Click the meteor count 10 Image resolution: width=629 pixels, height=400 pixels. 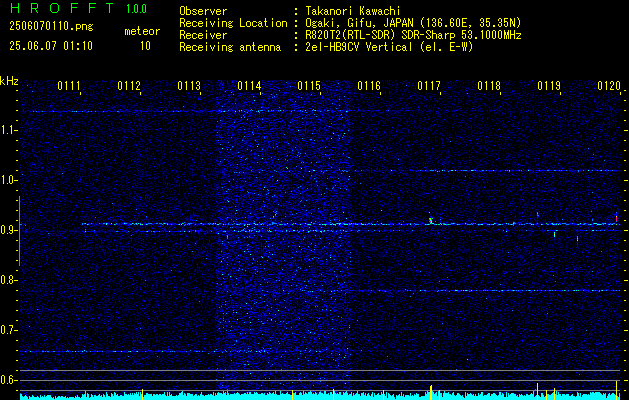click(145, 46)
